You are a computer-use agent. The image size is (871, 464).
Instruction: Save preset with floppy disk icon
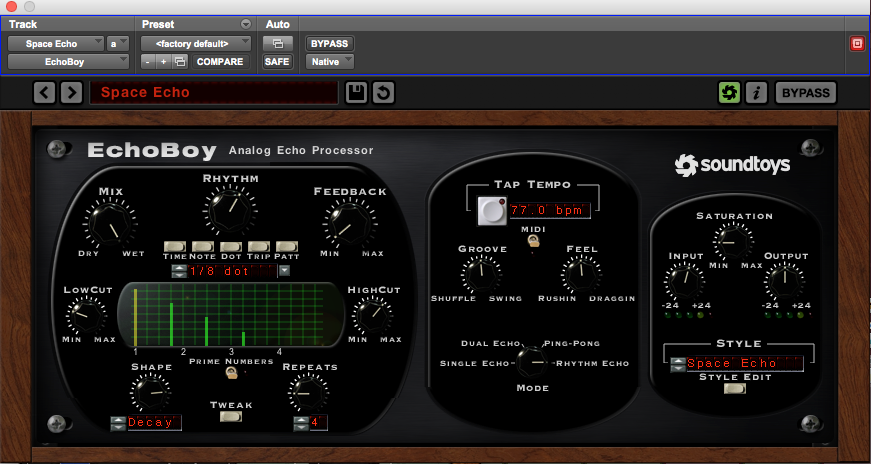coord(356,93)
